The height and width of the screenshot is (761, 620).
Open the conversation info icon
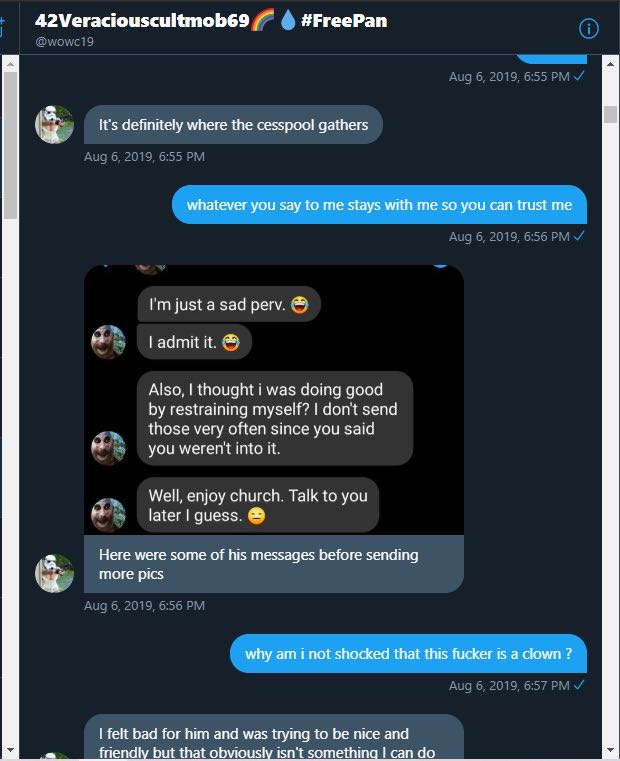(x=588, y=29)
